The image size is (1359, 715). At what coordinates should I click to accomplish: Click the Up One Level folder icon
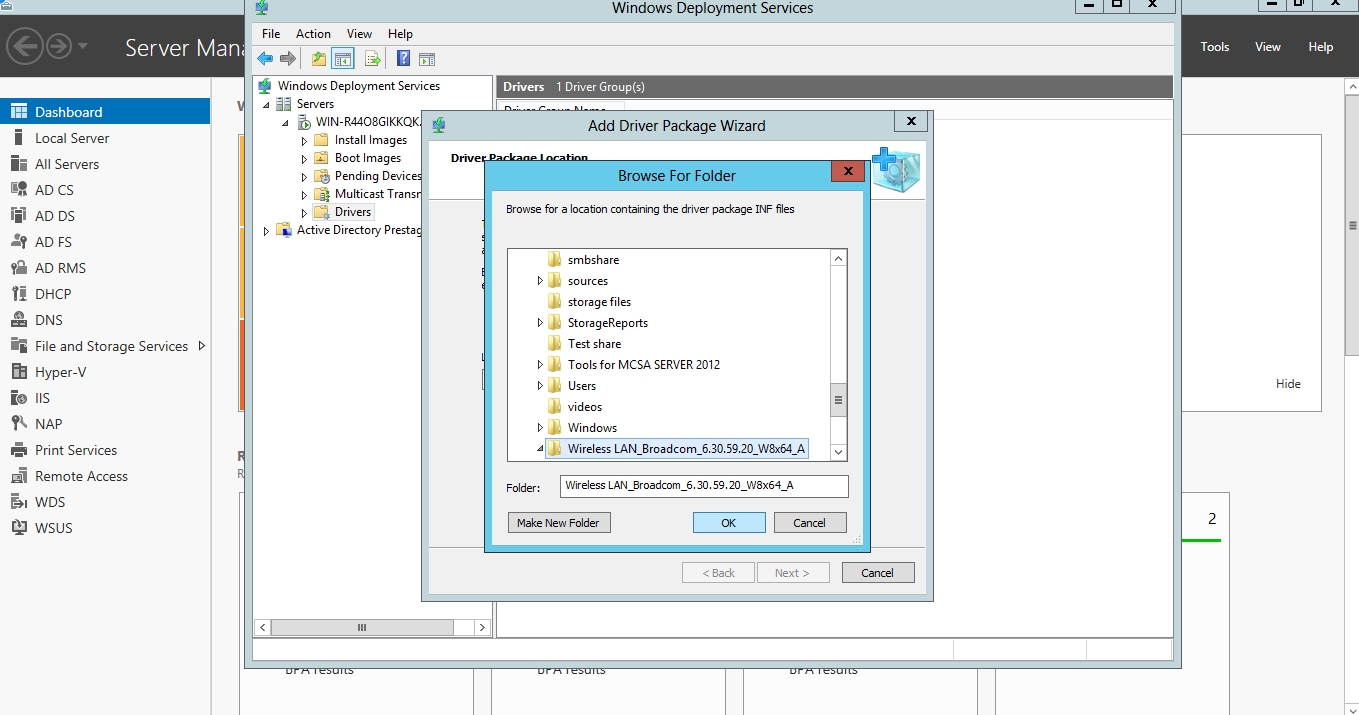318,59
